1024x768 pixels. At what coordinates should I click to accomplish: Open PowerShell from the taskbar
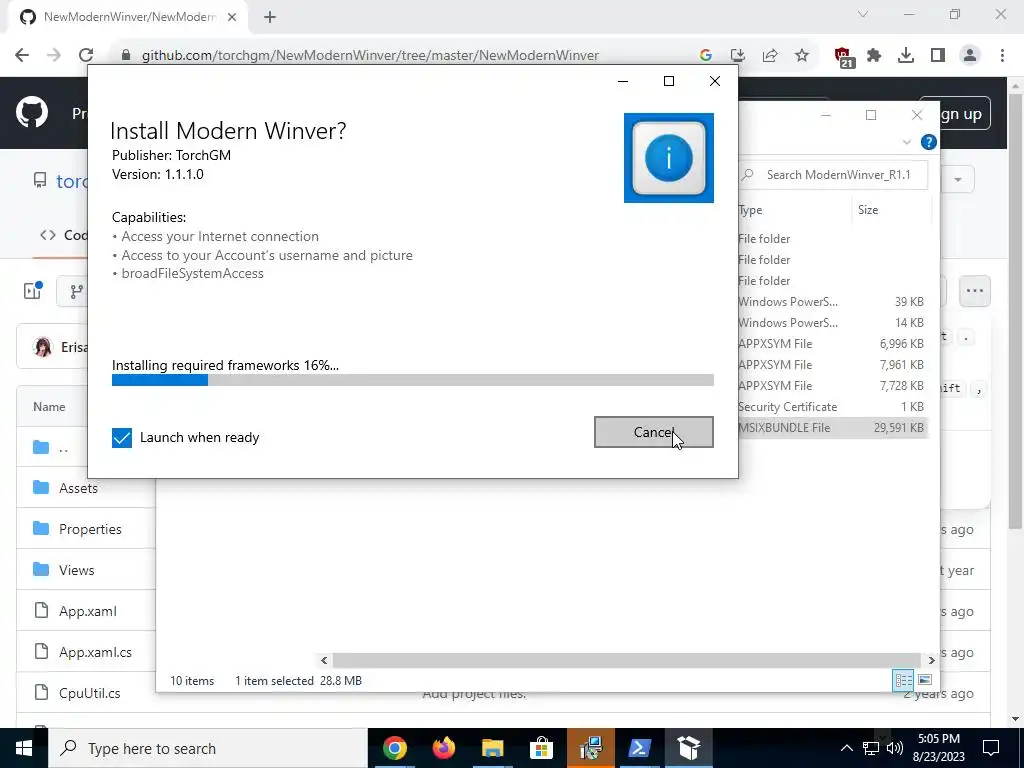tap(639, 748)
